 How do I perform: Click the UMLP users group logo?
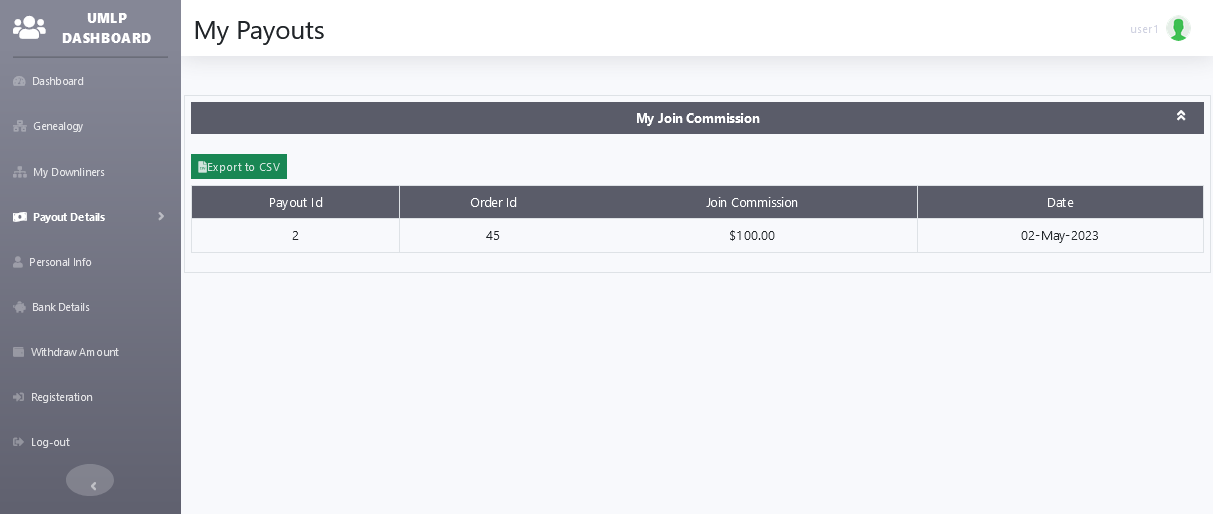point(29,28)
